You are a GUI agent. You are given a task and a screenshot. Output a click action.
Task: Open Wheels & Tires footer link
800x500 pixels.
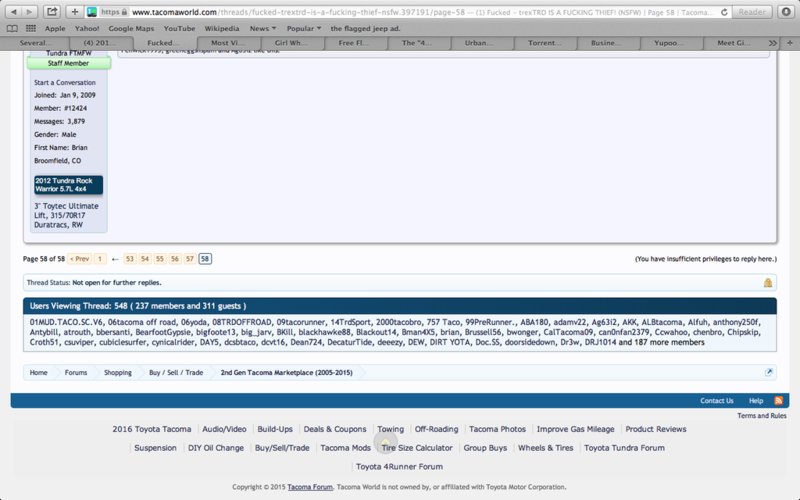[545, 448]
